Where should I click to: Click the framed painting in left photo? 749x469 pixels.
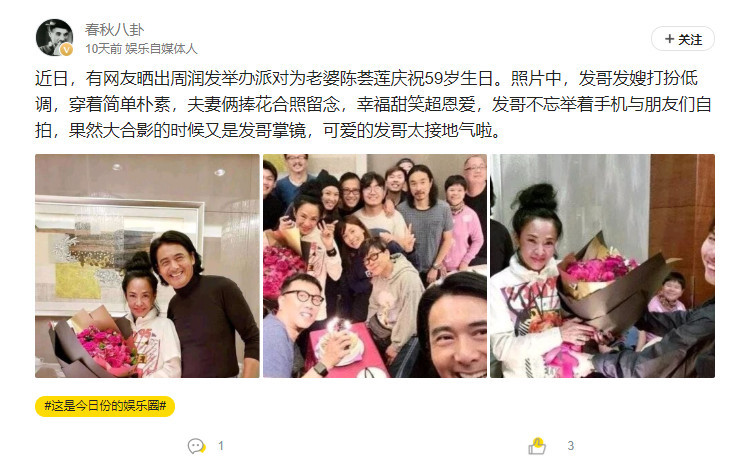click(x=117, y=256)
